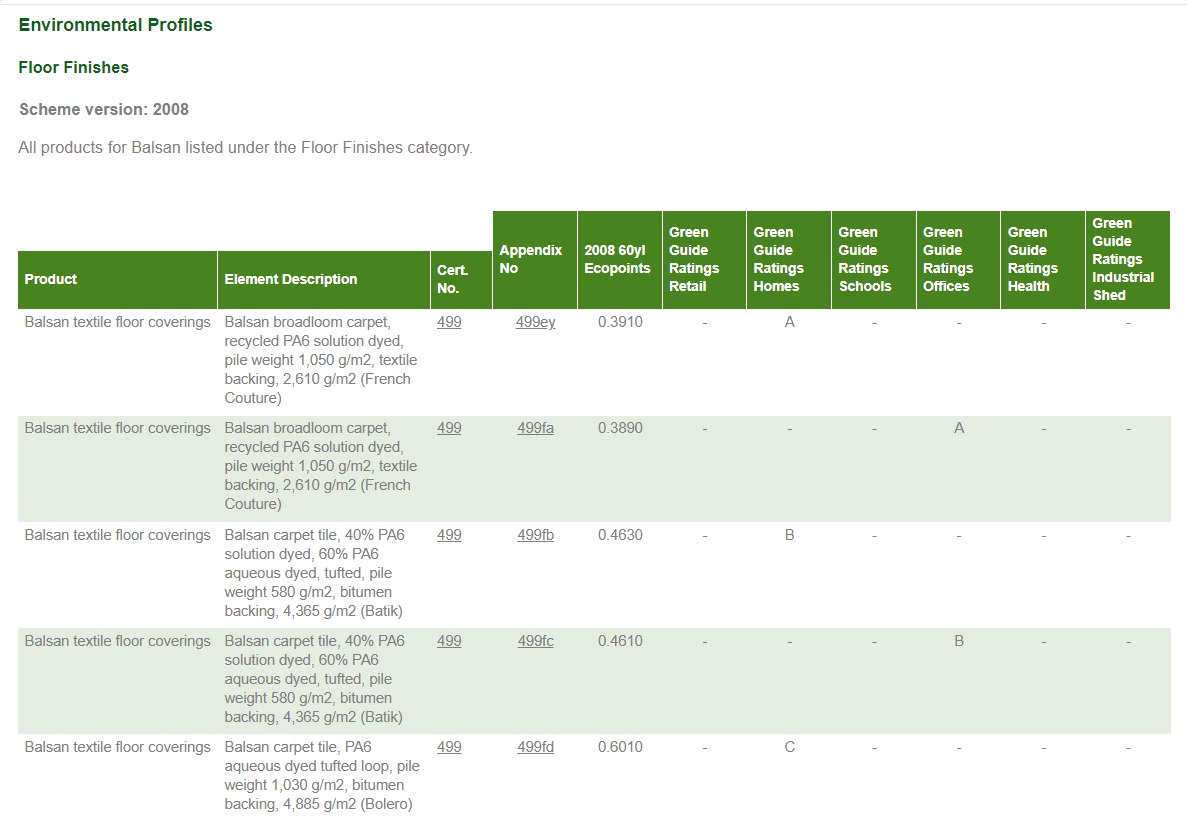Click the Floor Finishes subheading
Image resolution: width=1187 pixels, height=822 pixels.
(x=73, y=67)
